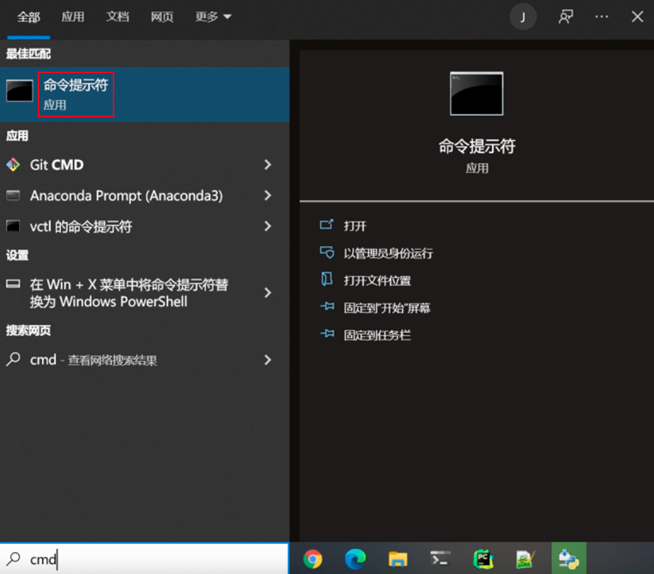Select Anaconda Prompt (Anaconda3) result
Viewport: 654px width, 574px height.
click(126, 196)
